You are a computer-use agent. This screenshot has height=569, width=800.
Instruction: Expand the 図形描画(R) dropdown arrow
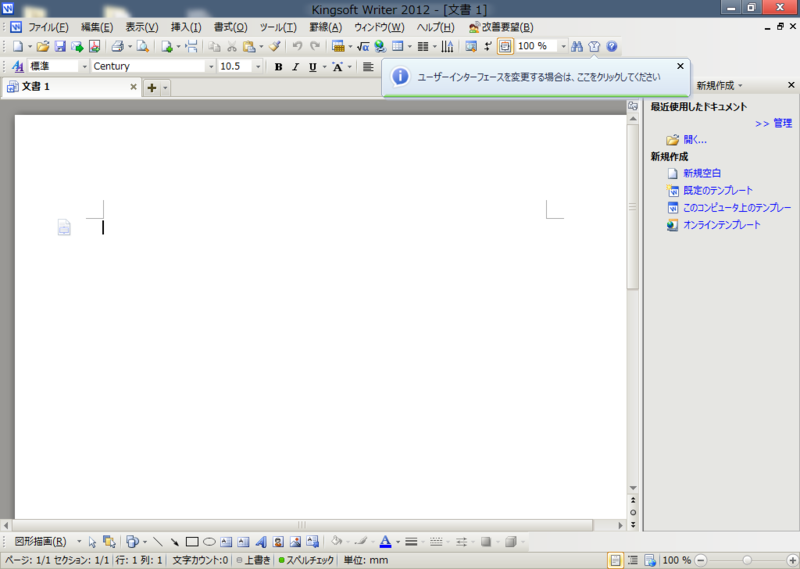79,541
